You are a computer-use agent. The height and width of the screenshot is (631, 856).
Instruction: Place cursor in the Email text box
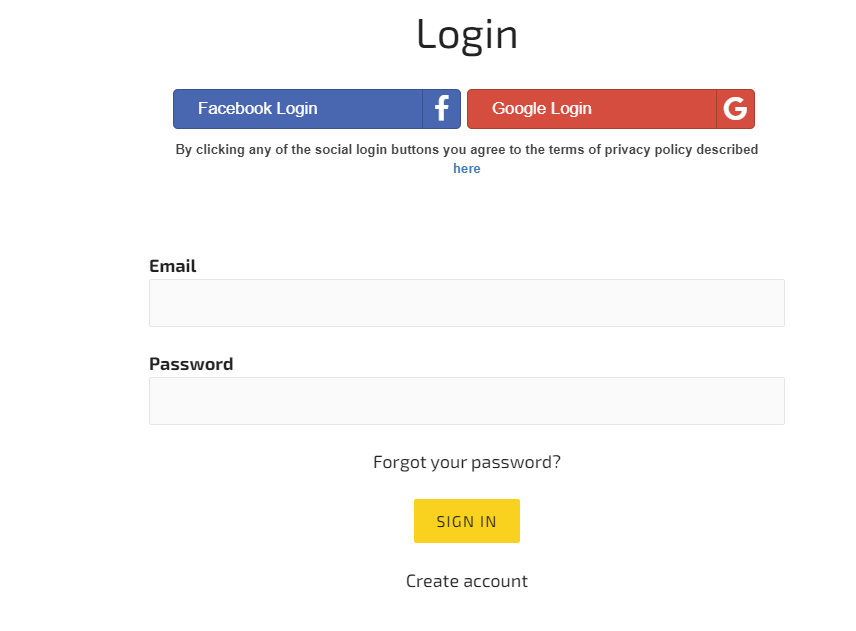point(466,303)
